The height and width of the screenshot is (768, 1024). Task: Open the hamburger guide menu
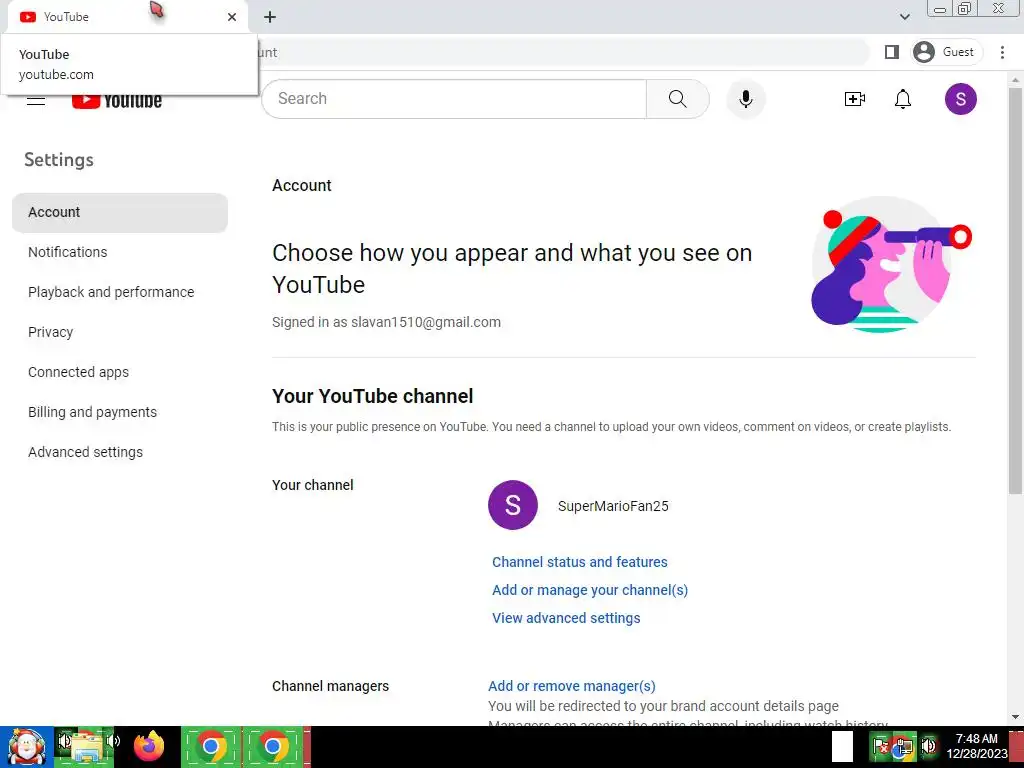tap(36, 100)
